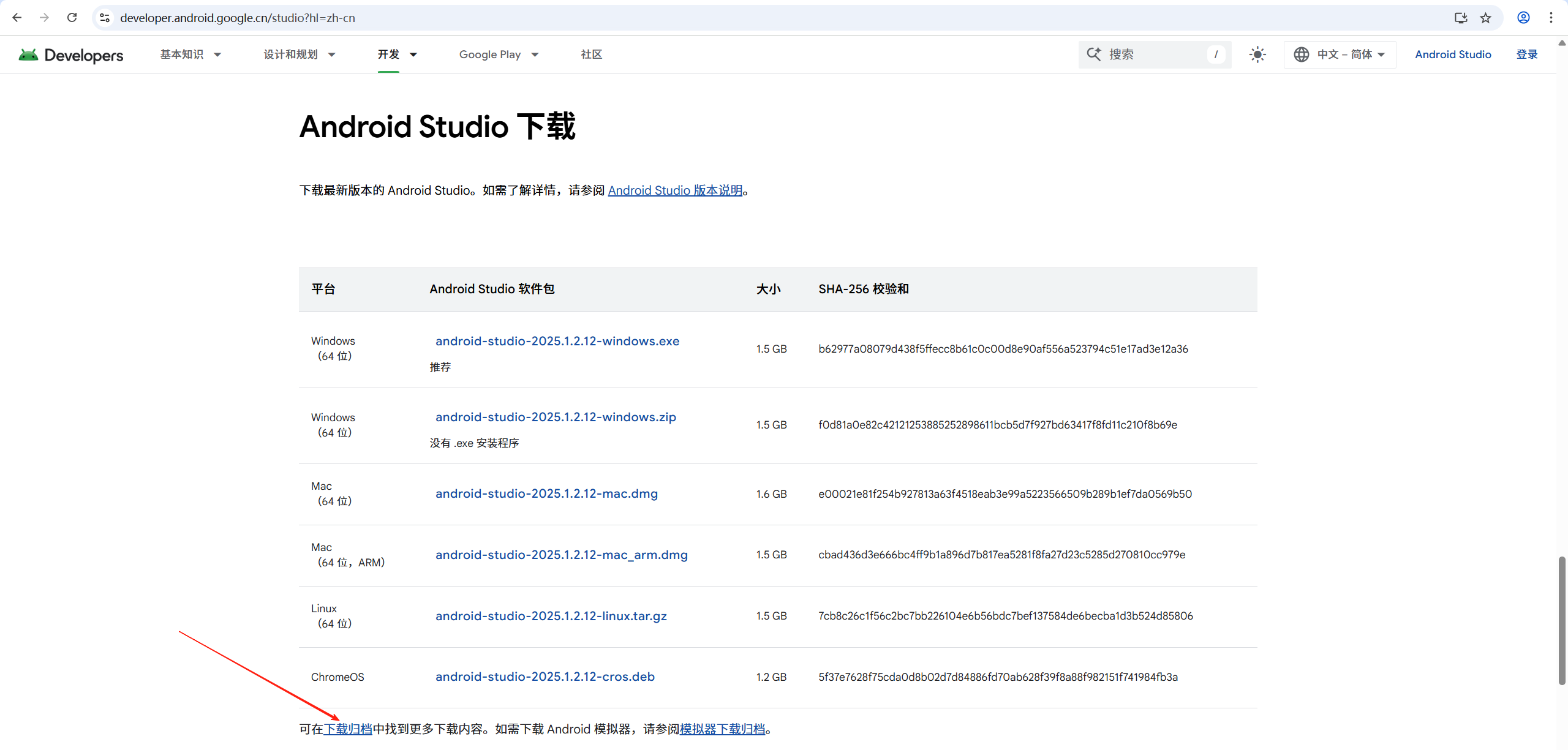Image resolution: width=1568 pixels, height=750 pixels.
Task: Click the 登录 sign-in link
Action: point(1527,54)
